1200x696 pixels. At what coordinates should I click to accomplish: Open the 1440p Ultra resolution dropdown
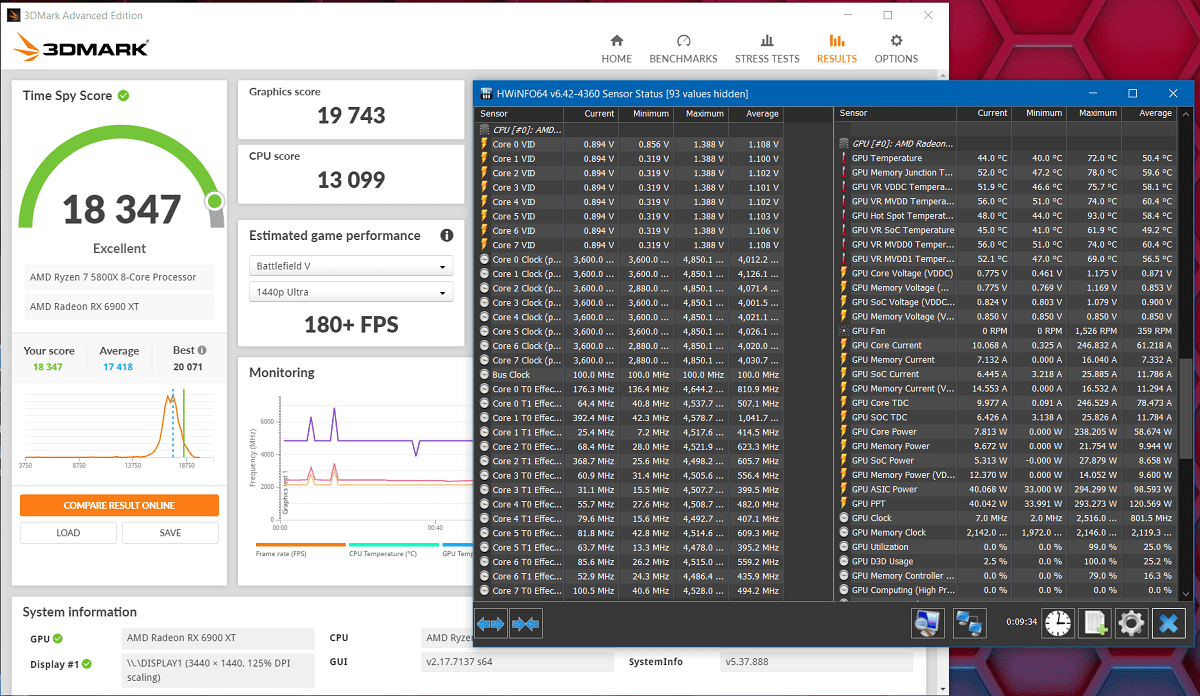coord(350,293)
